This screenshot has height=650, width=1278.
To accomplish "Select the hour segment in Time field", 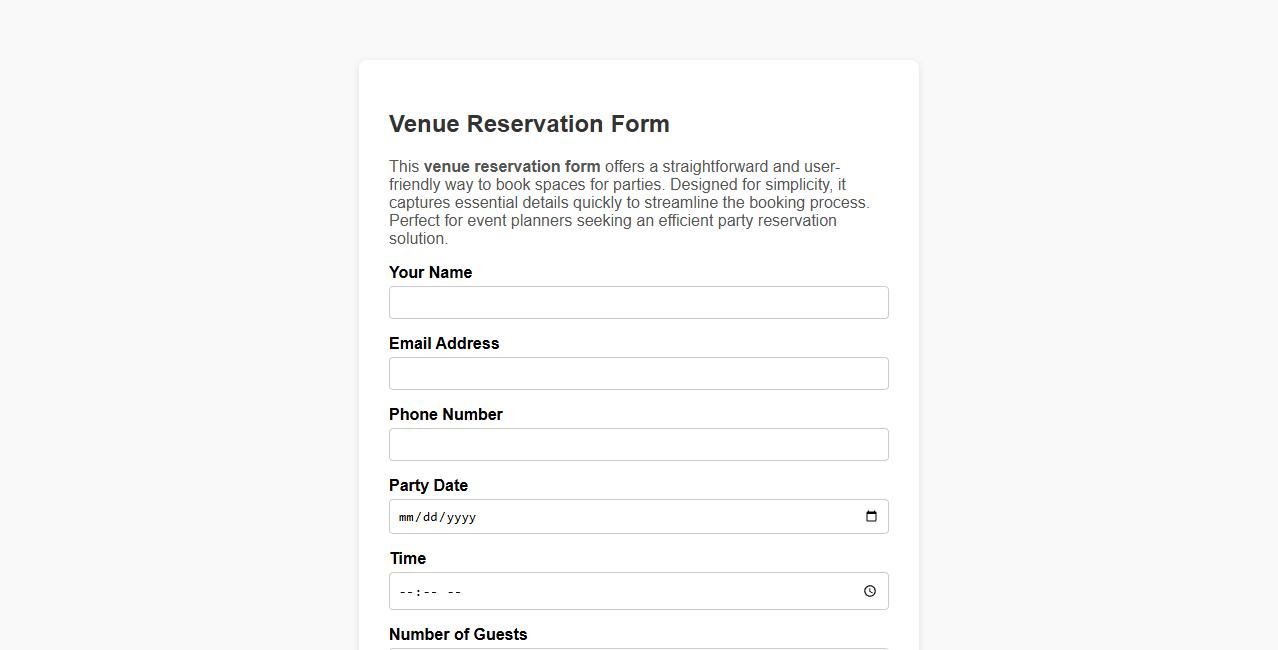I will point(407,591).
